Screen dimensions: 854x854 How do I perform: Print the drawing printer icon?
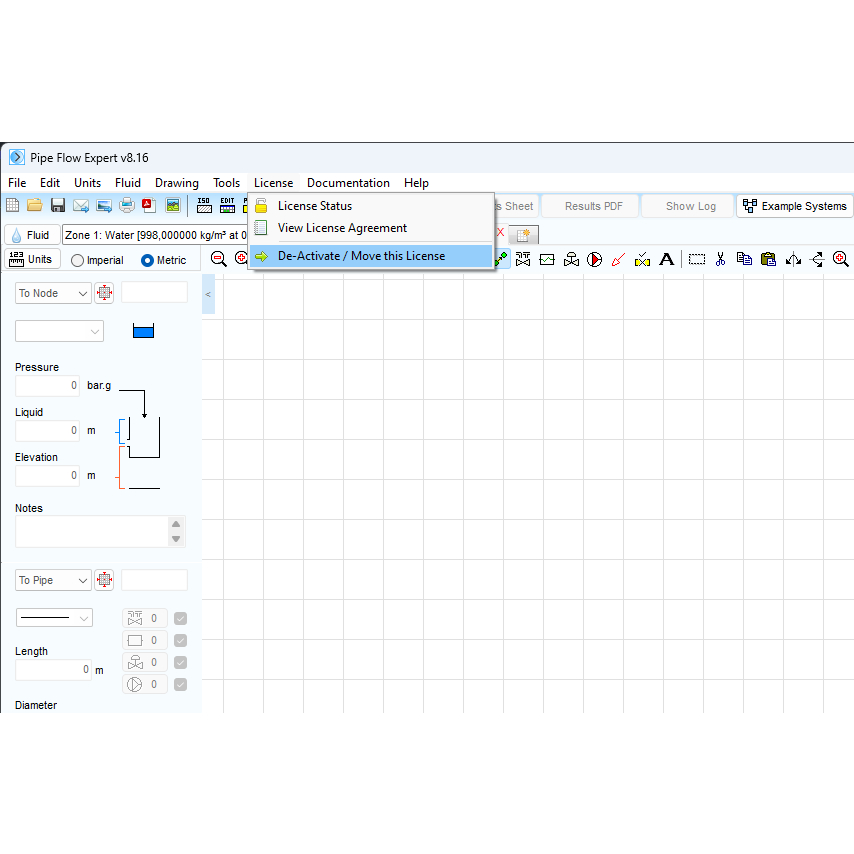click(127, 205)
